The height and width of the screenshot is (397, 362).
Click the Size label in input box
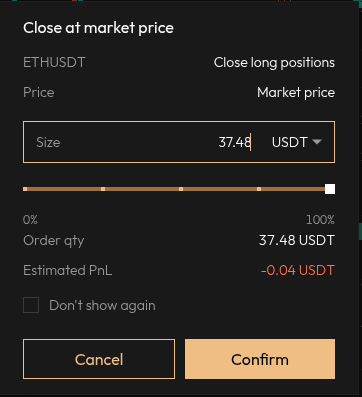click(48, 142)
